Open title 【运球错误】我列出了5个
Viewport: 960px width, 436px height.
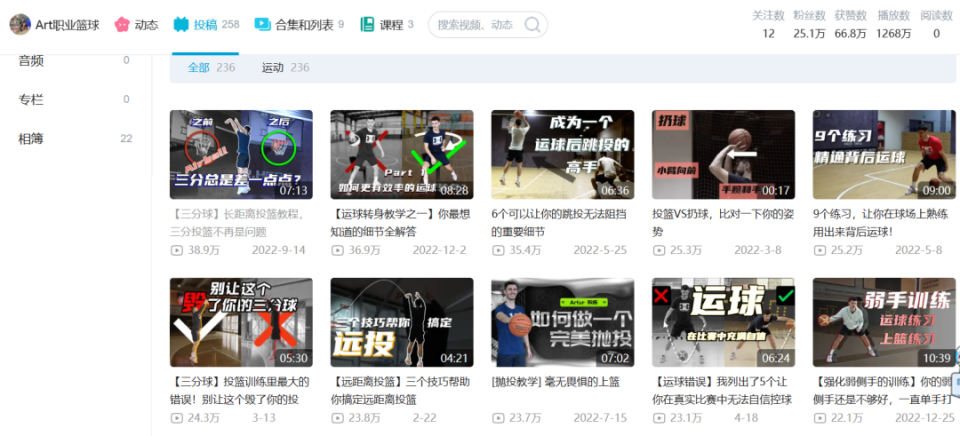coord(722,391)
